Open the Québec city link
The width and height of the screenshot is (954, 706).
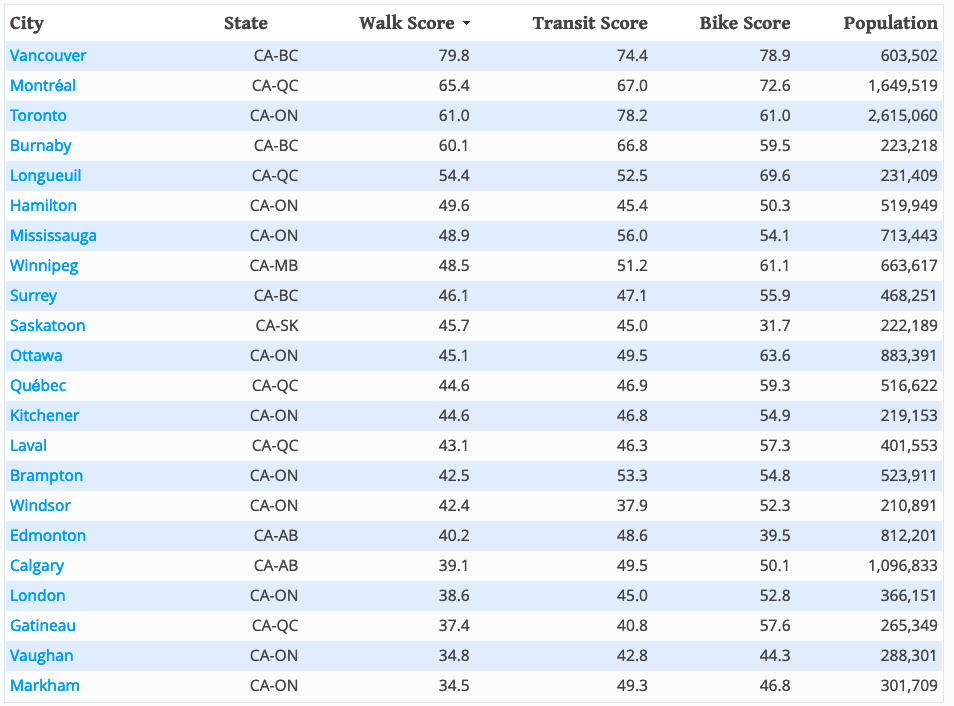38,386
